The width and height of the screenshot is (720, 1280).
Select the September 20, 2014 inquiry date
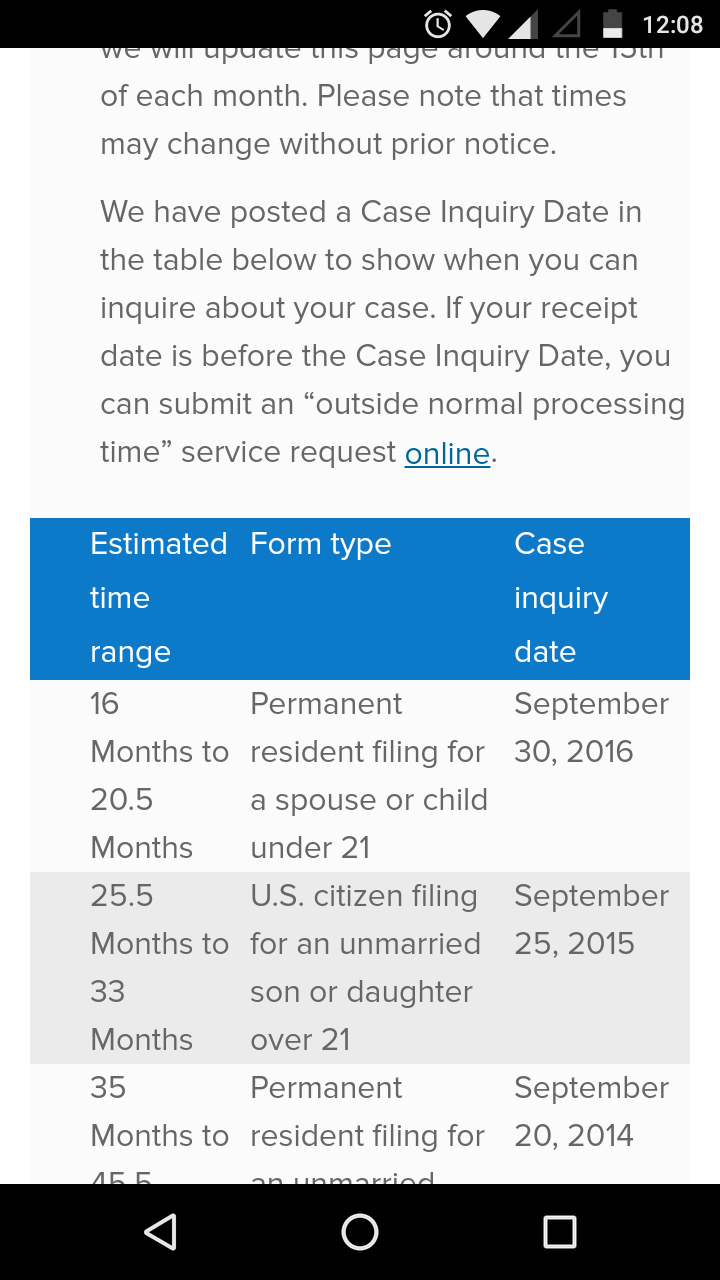(x=592, y=1112)
